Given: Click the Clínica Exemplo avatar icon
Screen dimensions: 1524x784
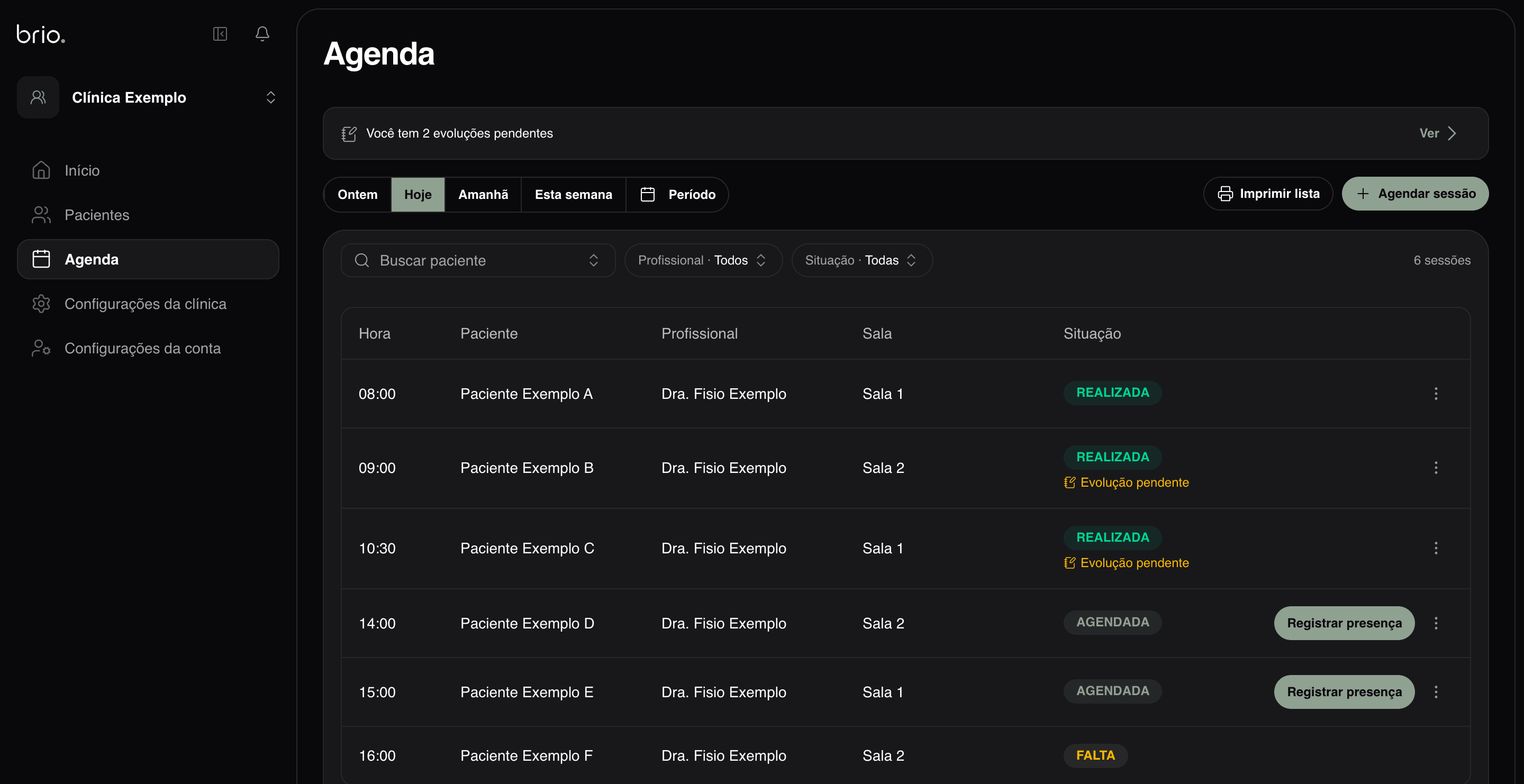Looking at the screenshot, I should [x=38, y=97].
